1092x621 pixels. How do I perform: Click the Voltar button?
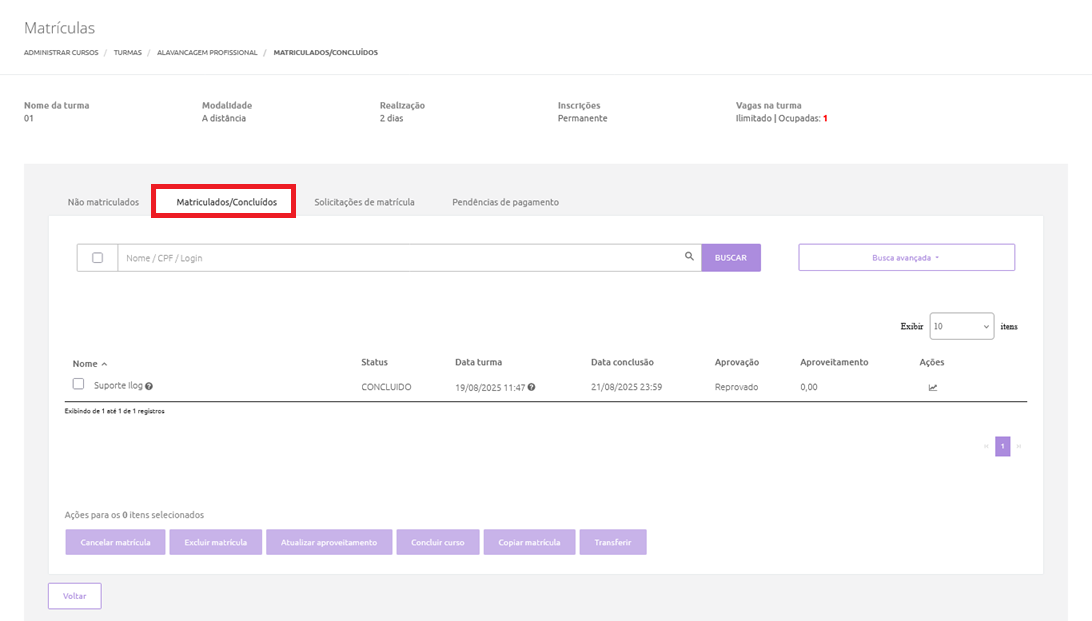75,596
